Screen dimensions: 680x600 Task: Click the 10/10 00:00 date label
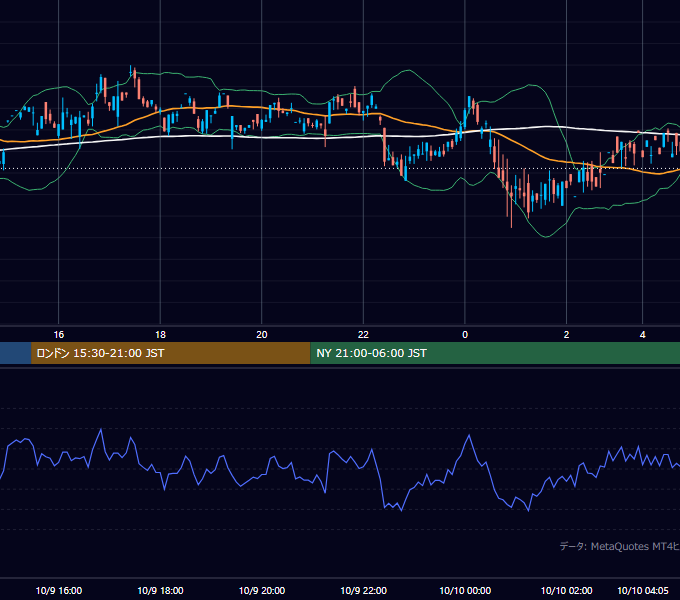[x=465, y=590]
